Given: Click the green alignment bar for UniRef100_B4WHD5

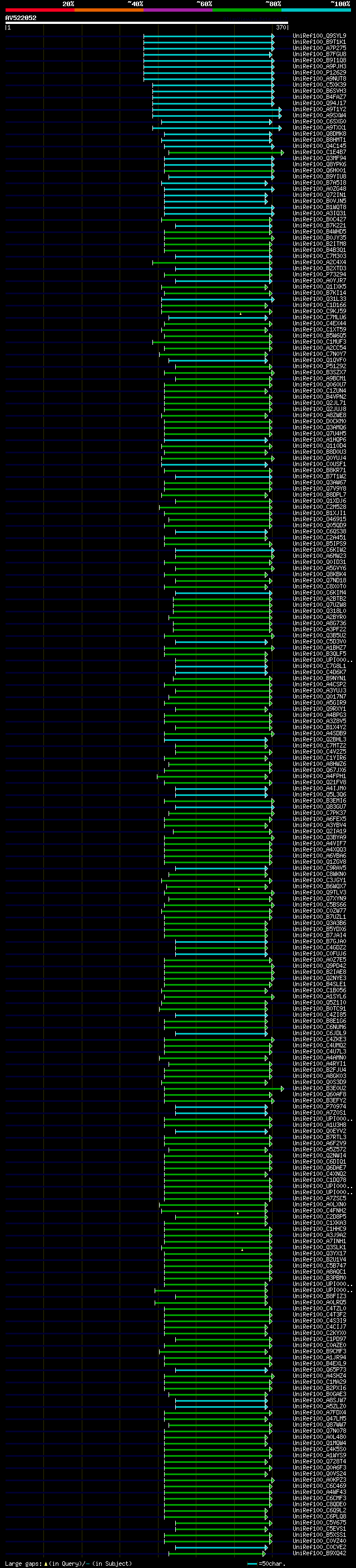Looking at the screenshot, I should pyautogui.click(x=218, y=232).
